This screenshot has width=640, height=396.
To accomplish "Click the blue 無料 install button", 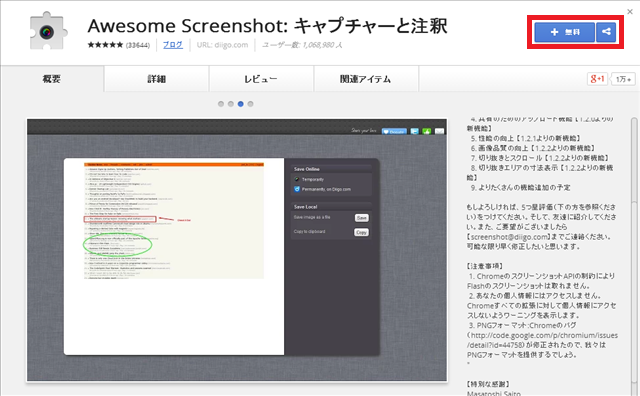I will coord(564,32).
